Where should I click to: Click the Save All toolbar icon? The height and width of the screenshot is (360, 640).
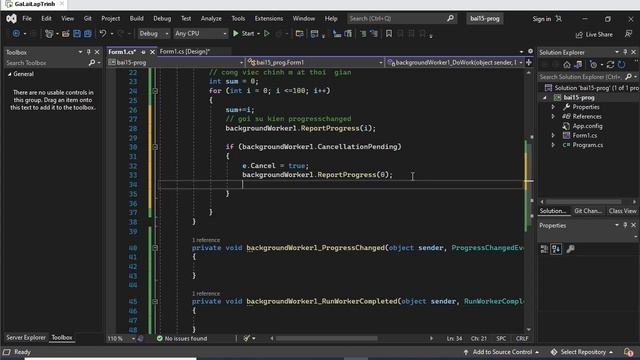coord(88,33)
